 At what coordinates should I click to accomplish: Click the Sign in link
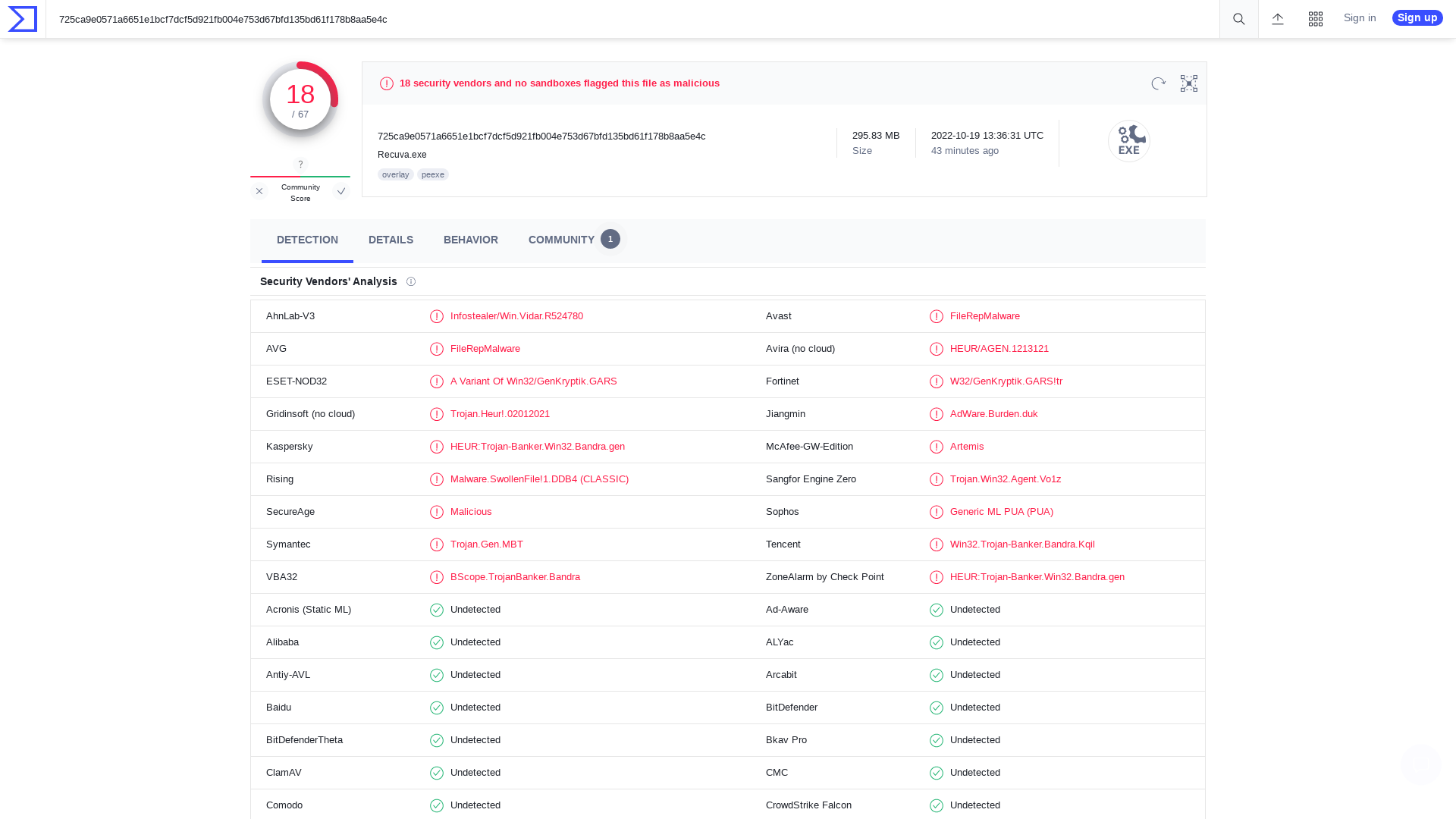[1359, 17]
